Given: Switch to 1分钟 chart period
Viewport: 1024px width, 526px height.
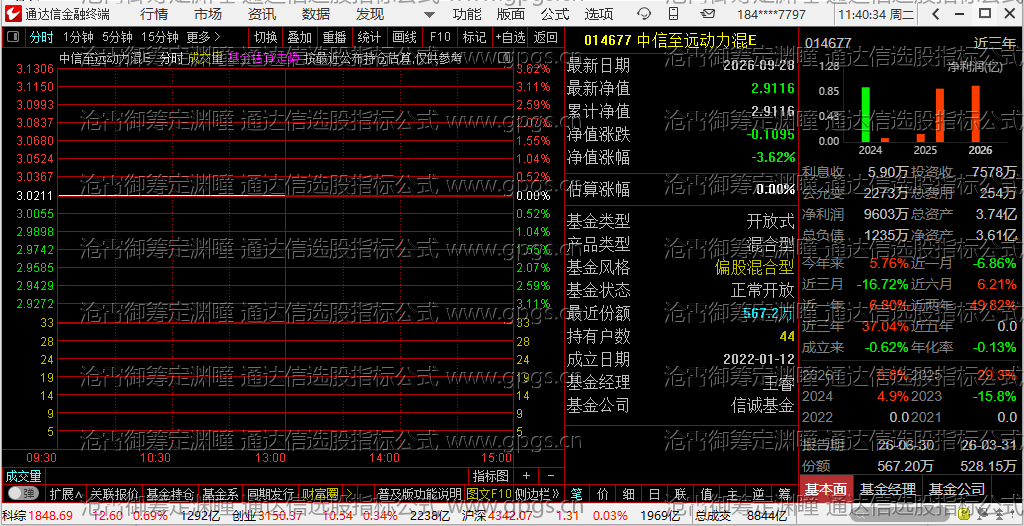Looking at the screenshot, I should click(79, 37).
